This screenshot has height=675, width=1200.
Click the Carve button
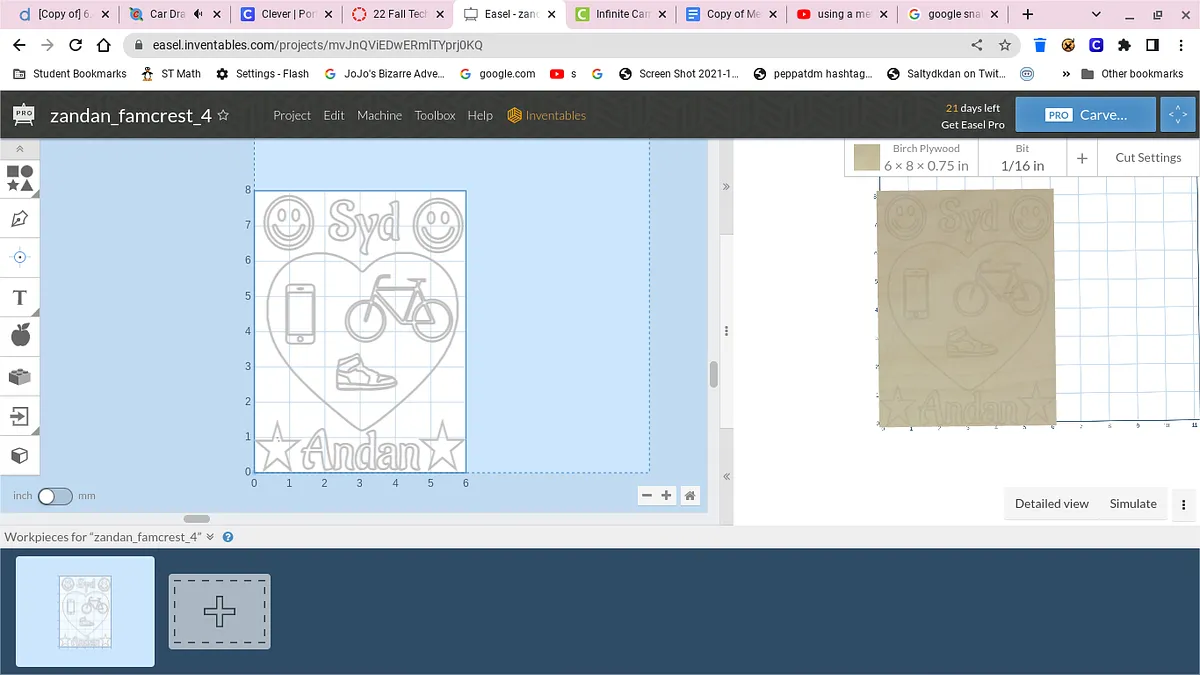1085,115
